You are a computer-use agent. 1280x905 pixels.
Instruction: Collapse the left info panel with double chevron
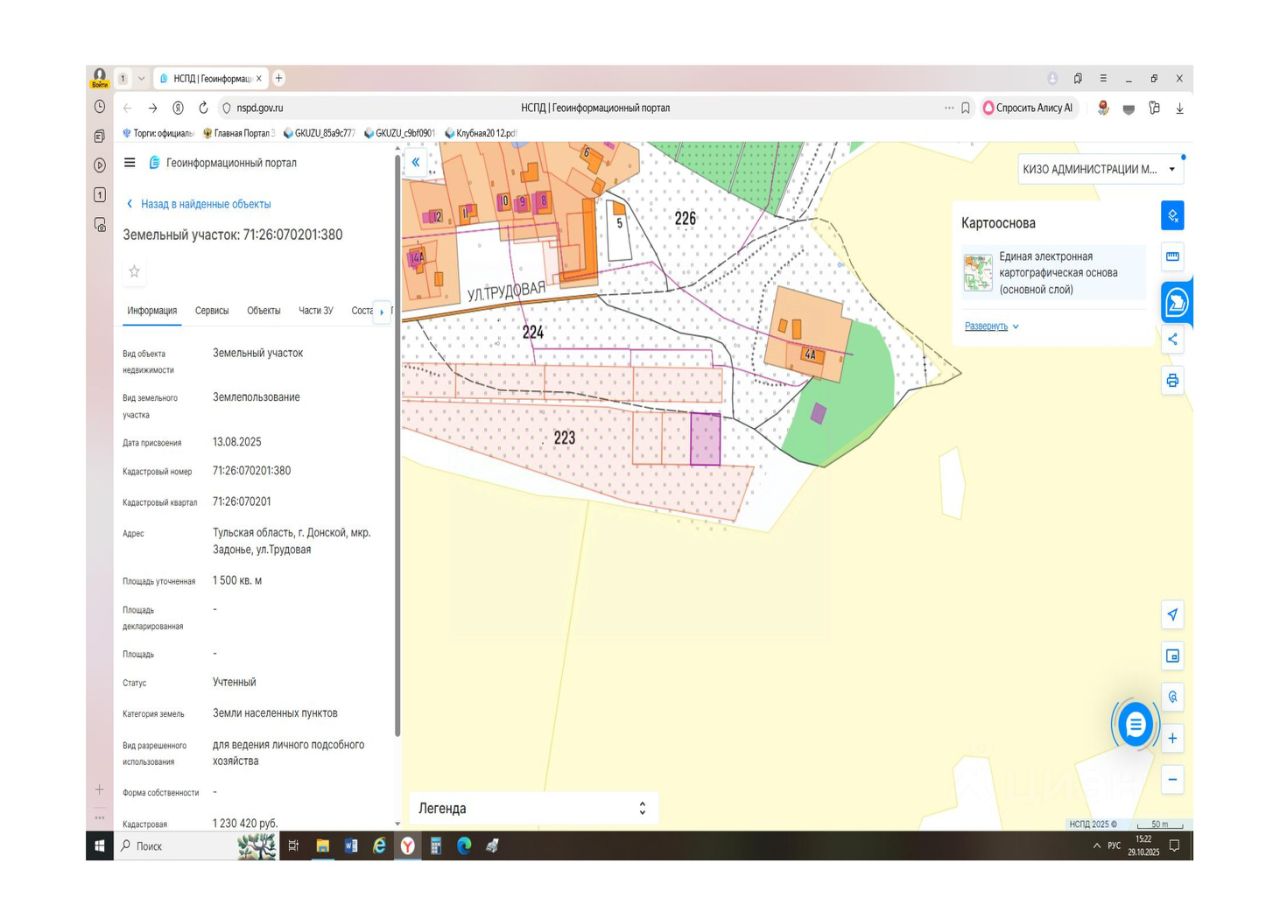(416, 161)
